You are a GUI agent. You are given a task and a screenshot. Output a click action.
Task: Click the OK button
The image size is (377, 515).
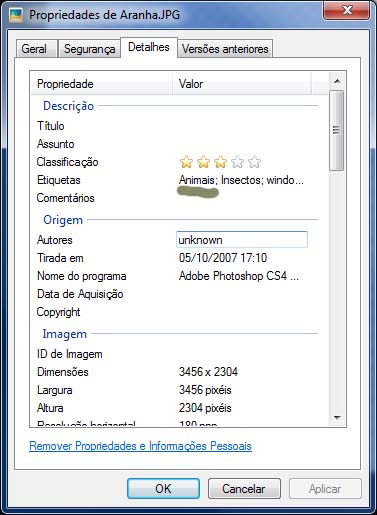(x=163, y=489)
